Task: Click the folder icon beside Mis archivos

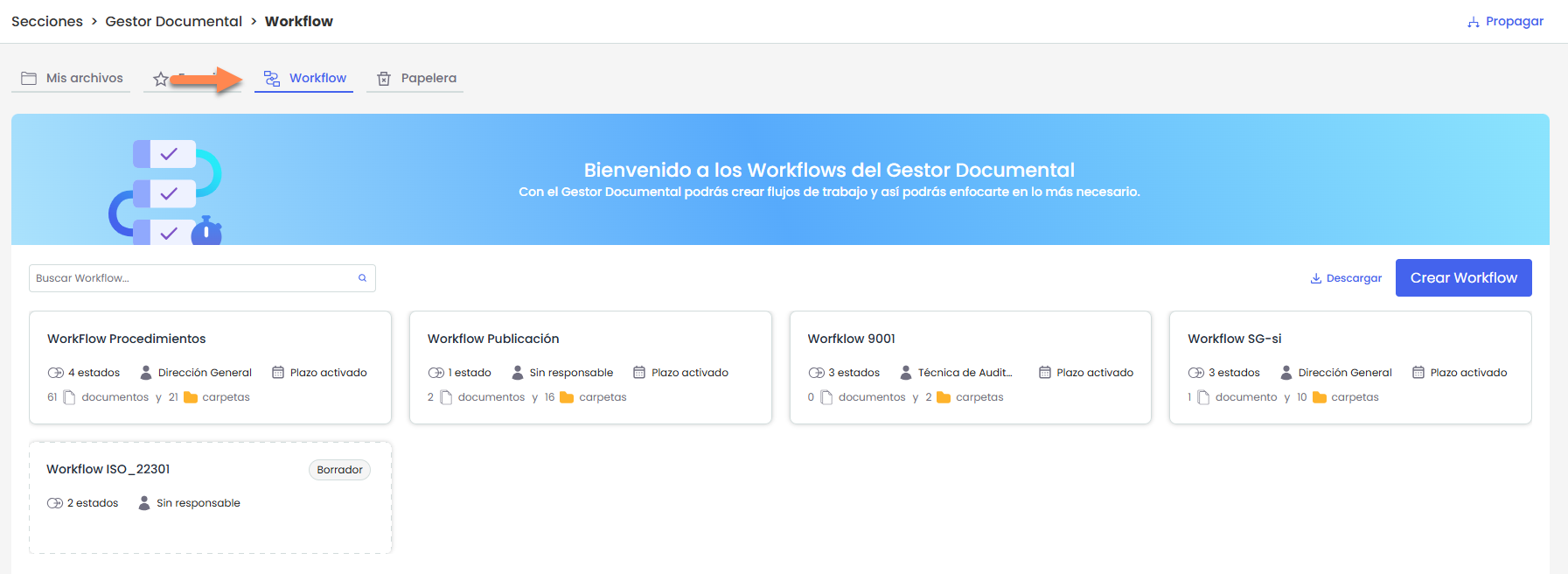Action: [29, 79]
